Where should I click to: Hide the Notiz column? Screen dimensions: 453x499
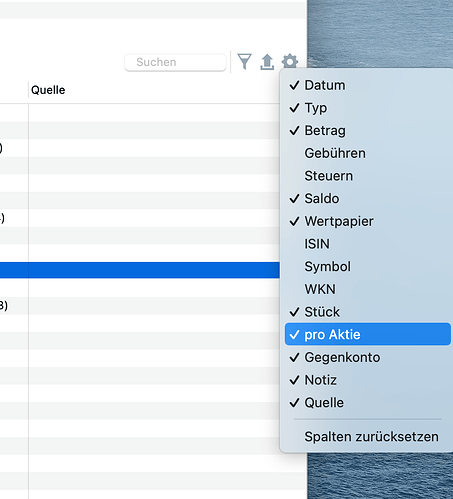click(368, 380)
